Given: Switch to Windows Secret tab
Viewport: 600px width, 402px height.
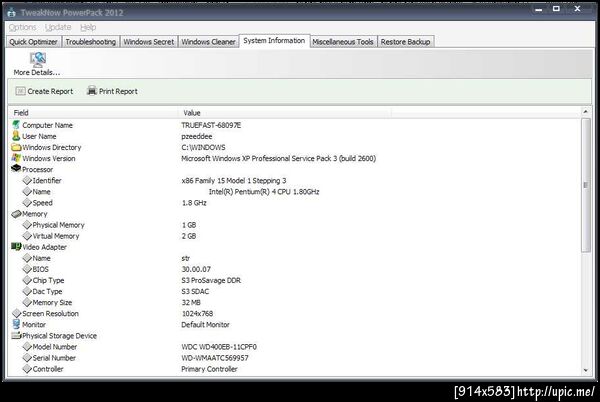Looking at the screenshot, I should click(148, 42).
